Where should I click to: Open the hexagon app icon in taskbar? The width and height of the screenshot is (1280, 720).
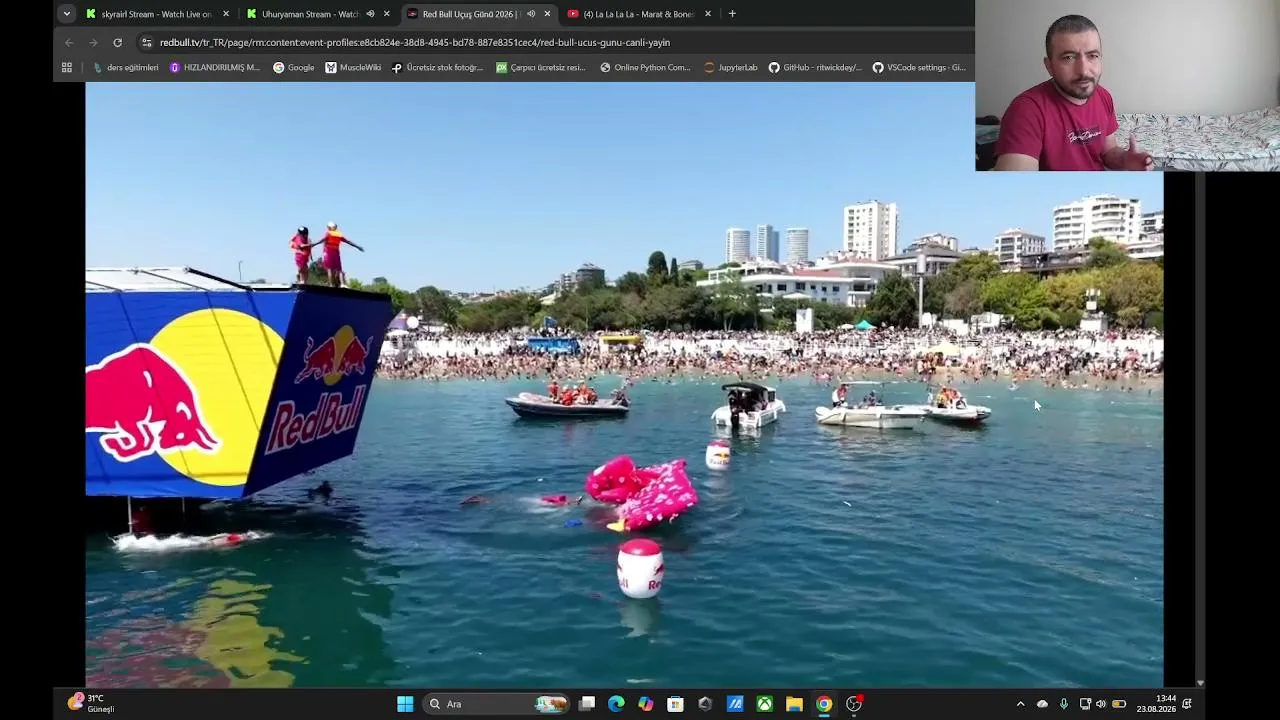[705, 704]
